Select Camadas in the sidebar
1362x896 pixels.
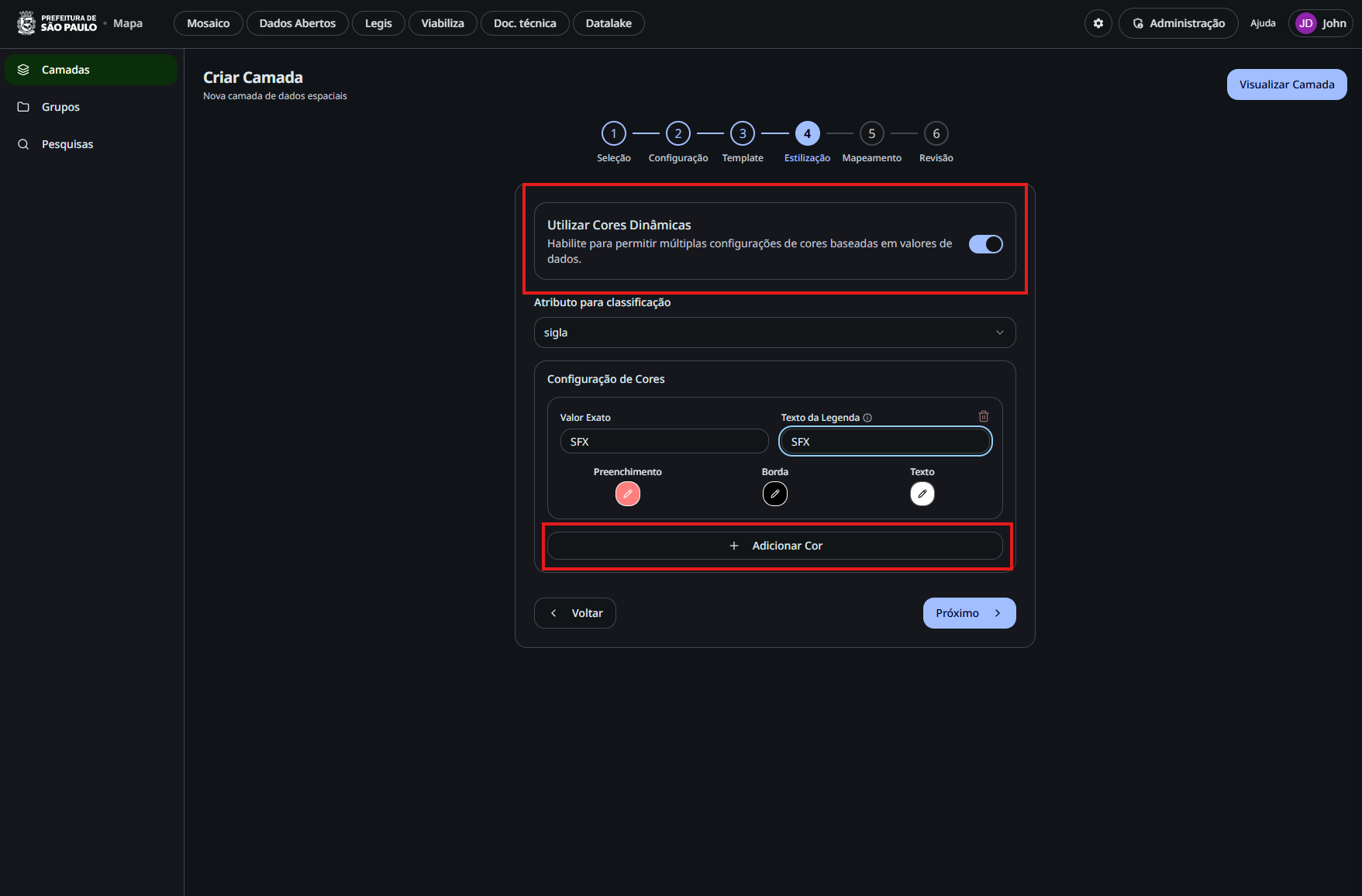tap(91, 70)
